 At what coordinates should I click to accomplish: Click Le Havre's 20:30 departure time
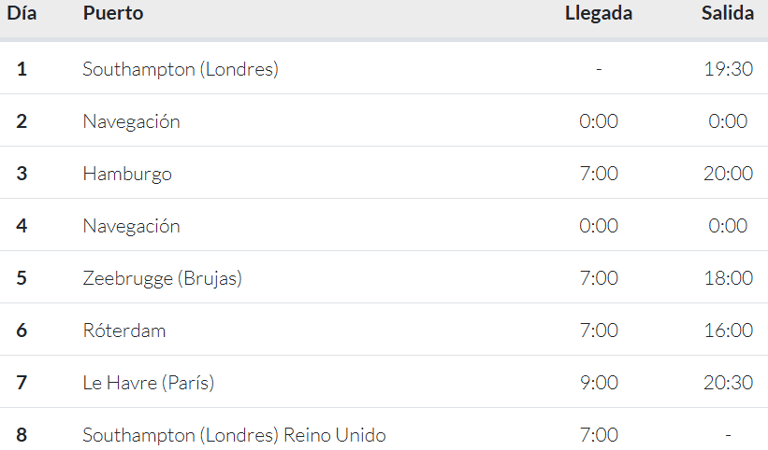click(x=728, y=382)
